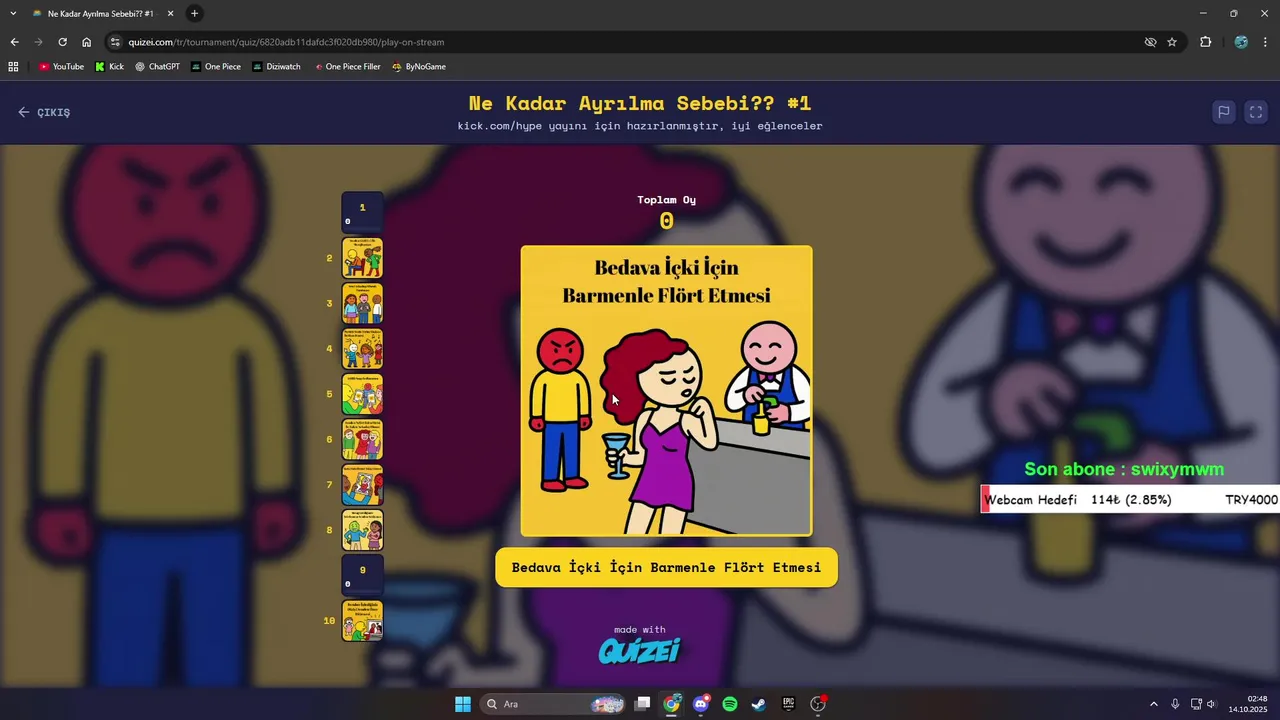Select the rank 3 thumbnail
The width and height of the screenshot is (1280, 720).
(362, 303)
